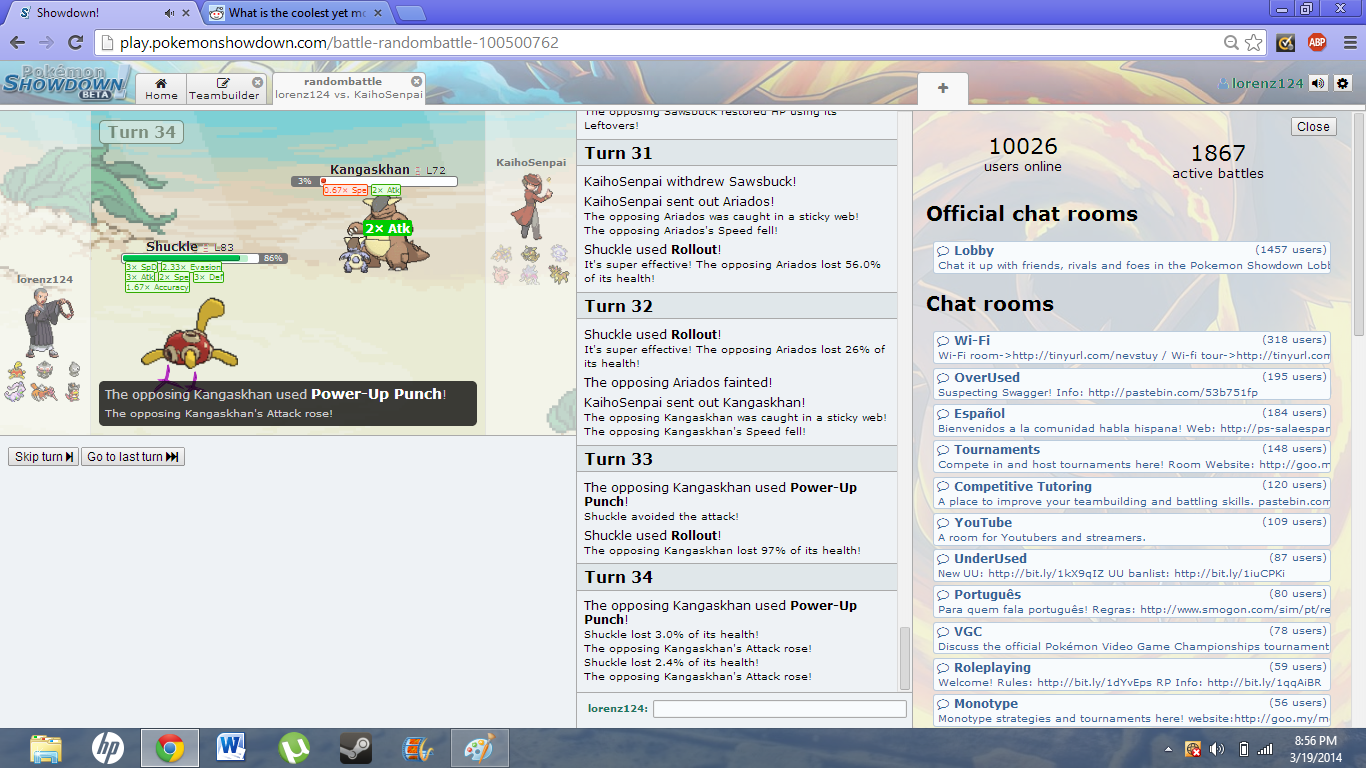Close the randombattle tab with its X
The image size is (1366, 768).
(416, 81)
